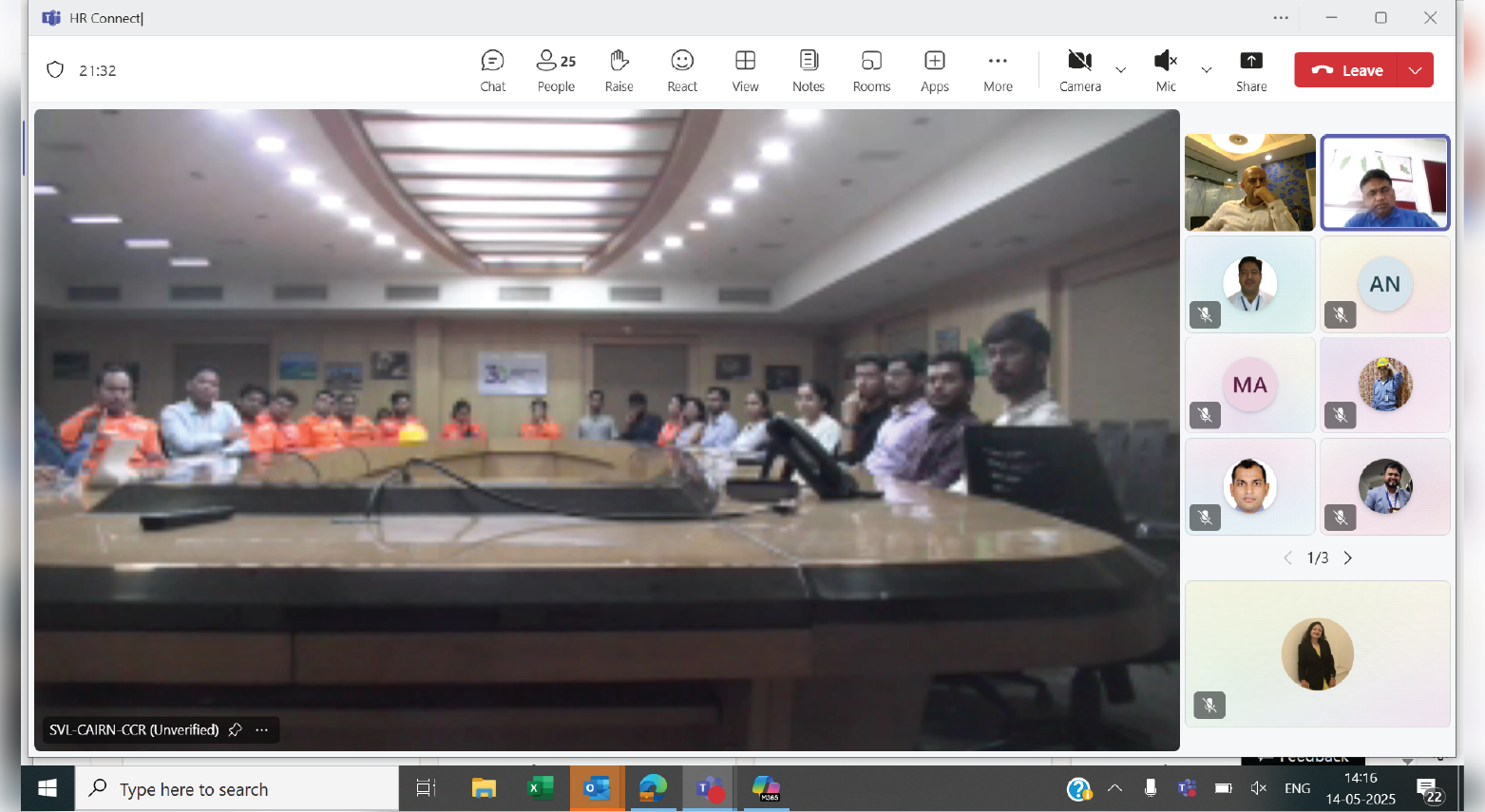Unmute the Mic

[x=1166, y=71]
